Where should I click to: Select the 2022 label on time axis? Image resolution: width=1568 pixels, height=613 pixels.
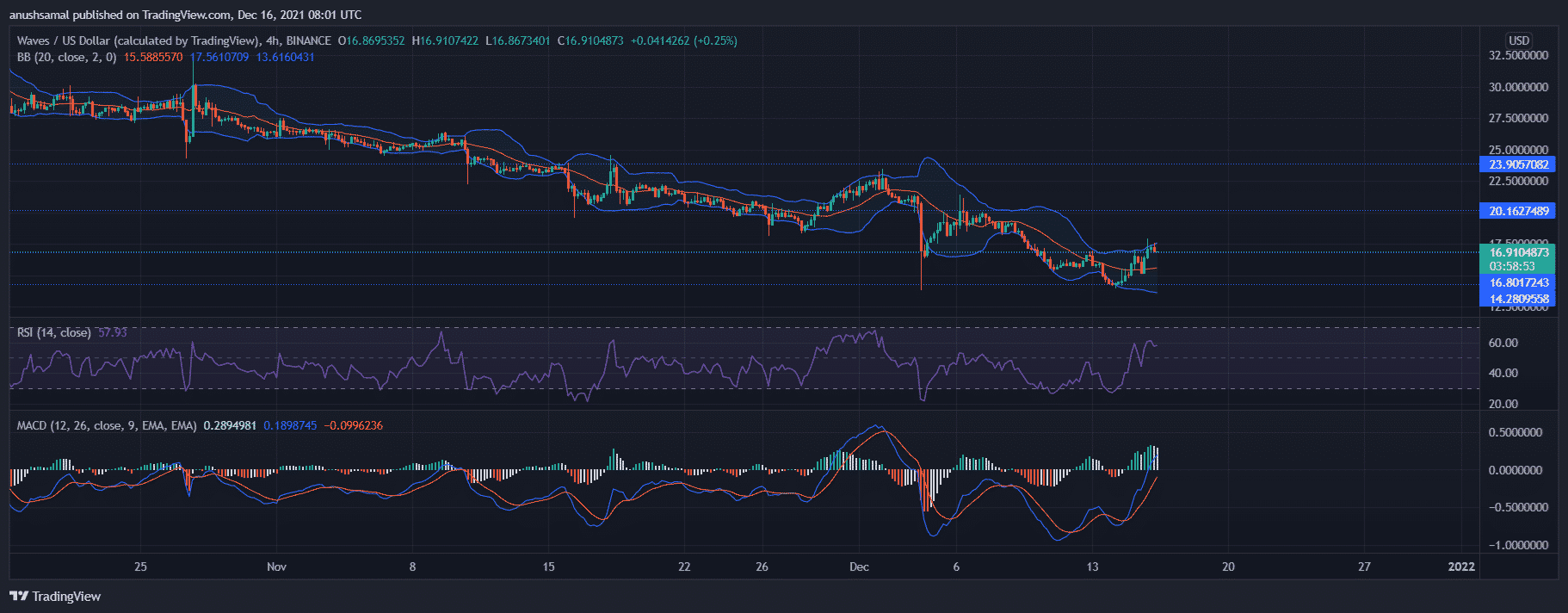click(x=1461, y=567)
